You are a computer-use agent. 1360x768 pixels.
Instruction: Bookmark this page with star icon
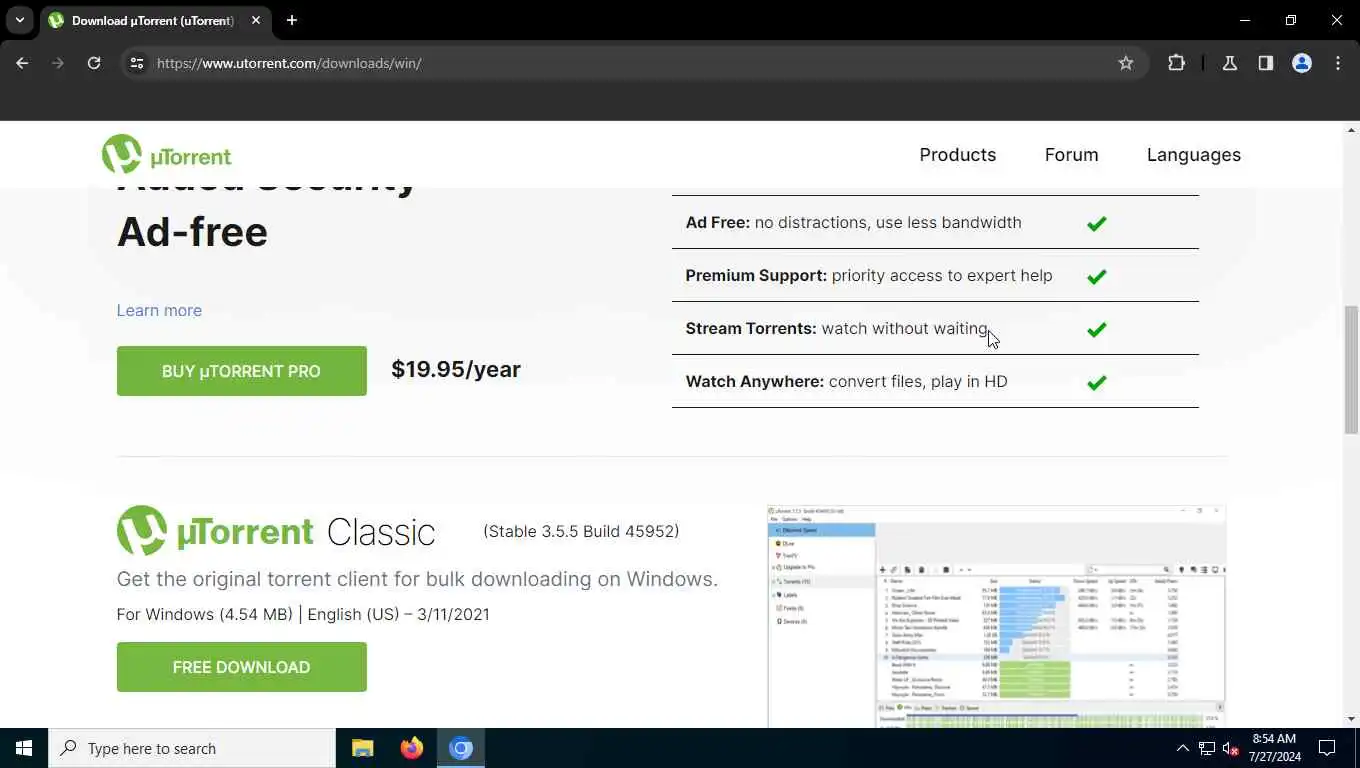tap(1126, 63)
